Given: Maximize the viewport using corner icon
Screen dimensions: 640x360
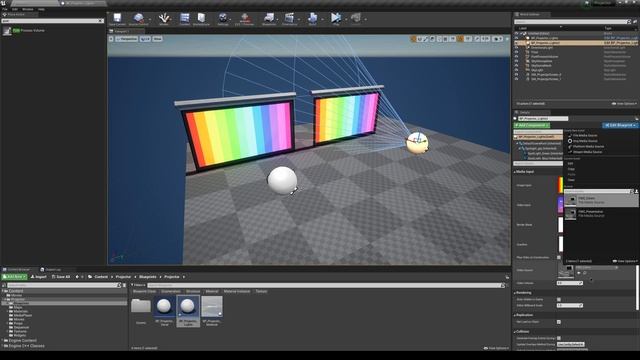Looking at the screenshot, I should [x=507, y=39].
